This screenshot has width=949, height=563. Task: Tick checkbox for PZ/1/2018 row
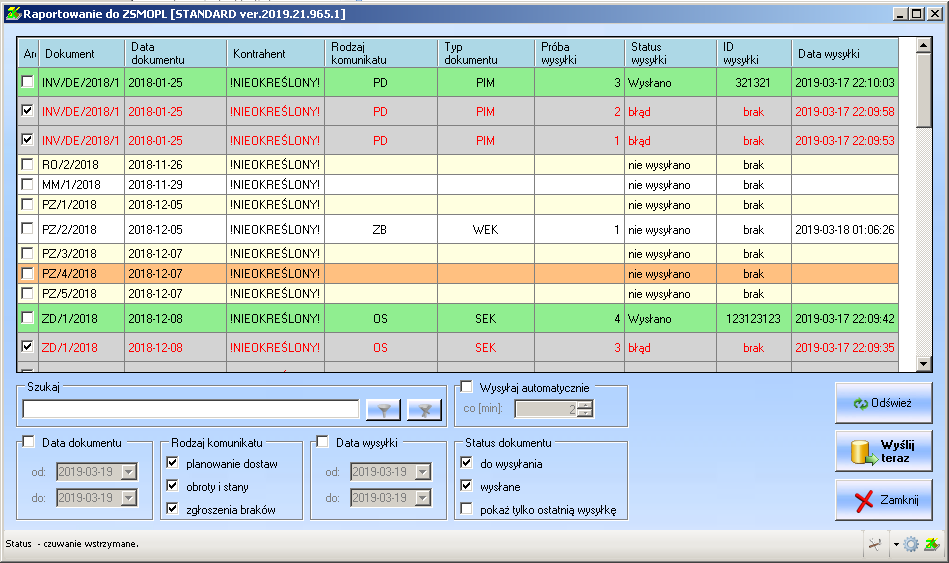point(27,204)
